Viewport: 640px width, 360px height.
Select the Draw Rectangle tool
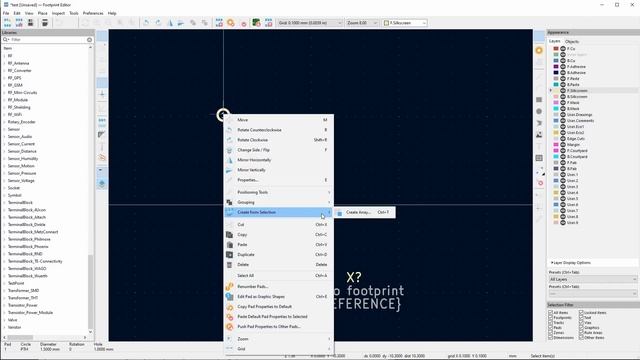pos(539,100)
